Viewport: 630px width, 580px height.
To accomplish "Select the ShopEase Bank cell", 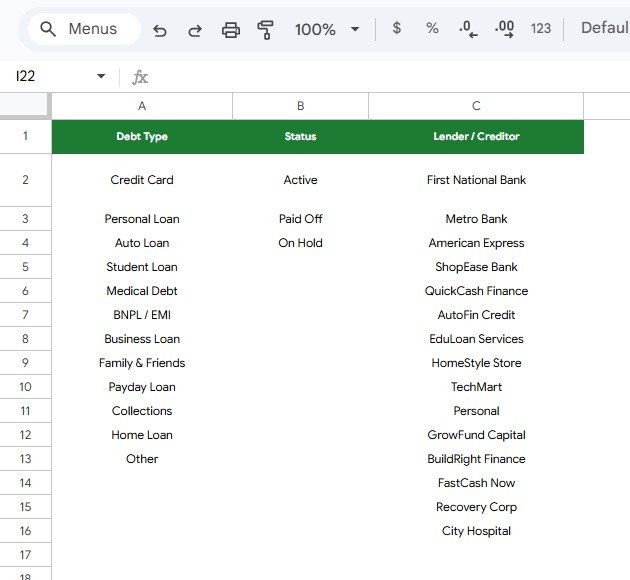I will (476, 267).
